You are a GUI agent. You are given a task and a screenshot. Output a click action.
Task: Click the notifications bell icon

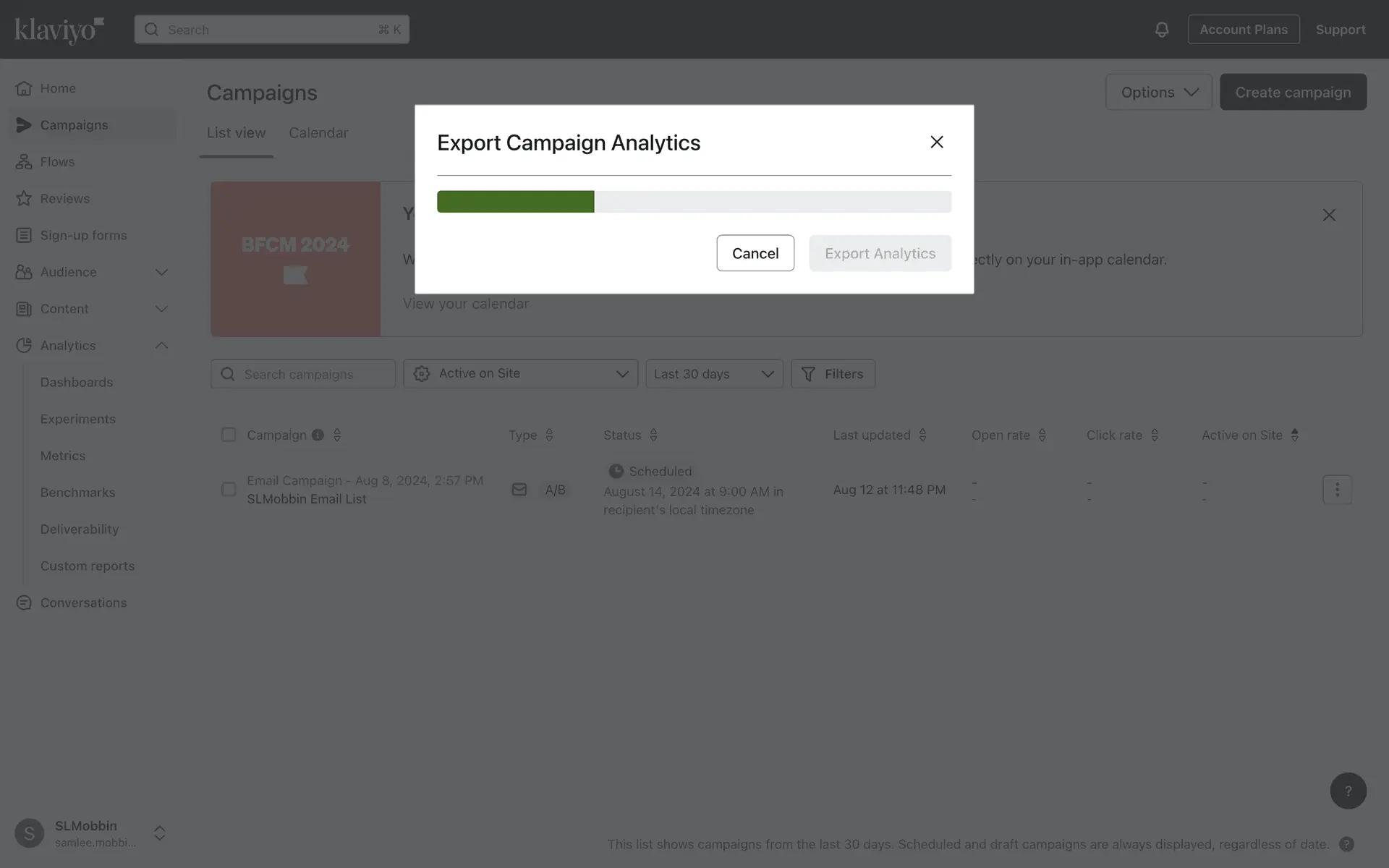click(1161, 30)
